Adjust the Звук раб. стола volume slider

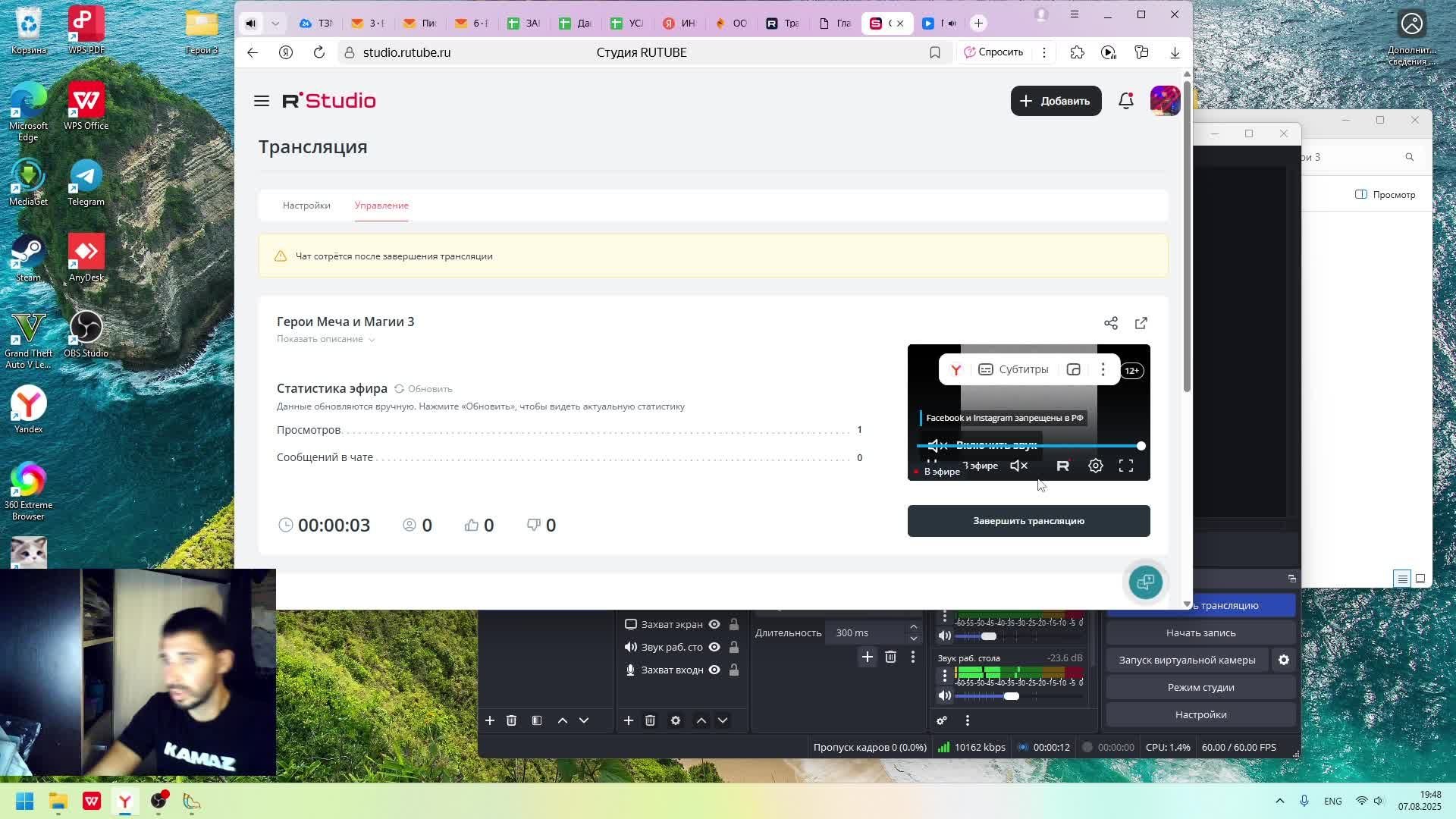[1012, 696]
